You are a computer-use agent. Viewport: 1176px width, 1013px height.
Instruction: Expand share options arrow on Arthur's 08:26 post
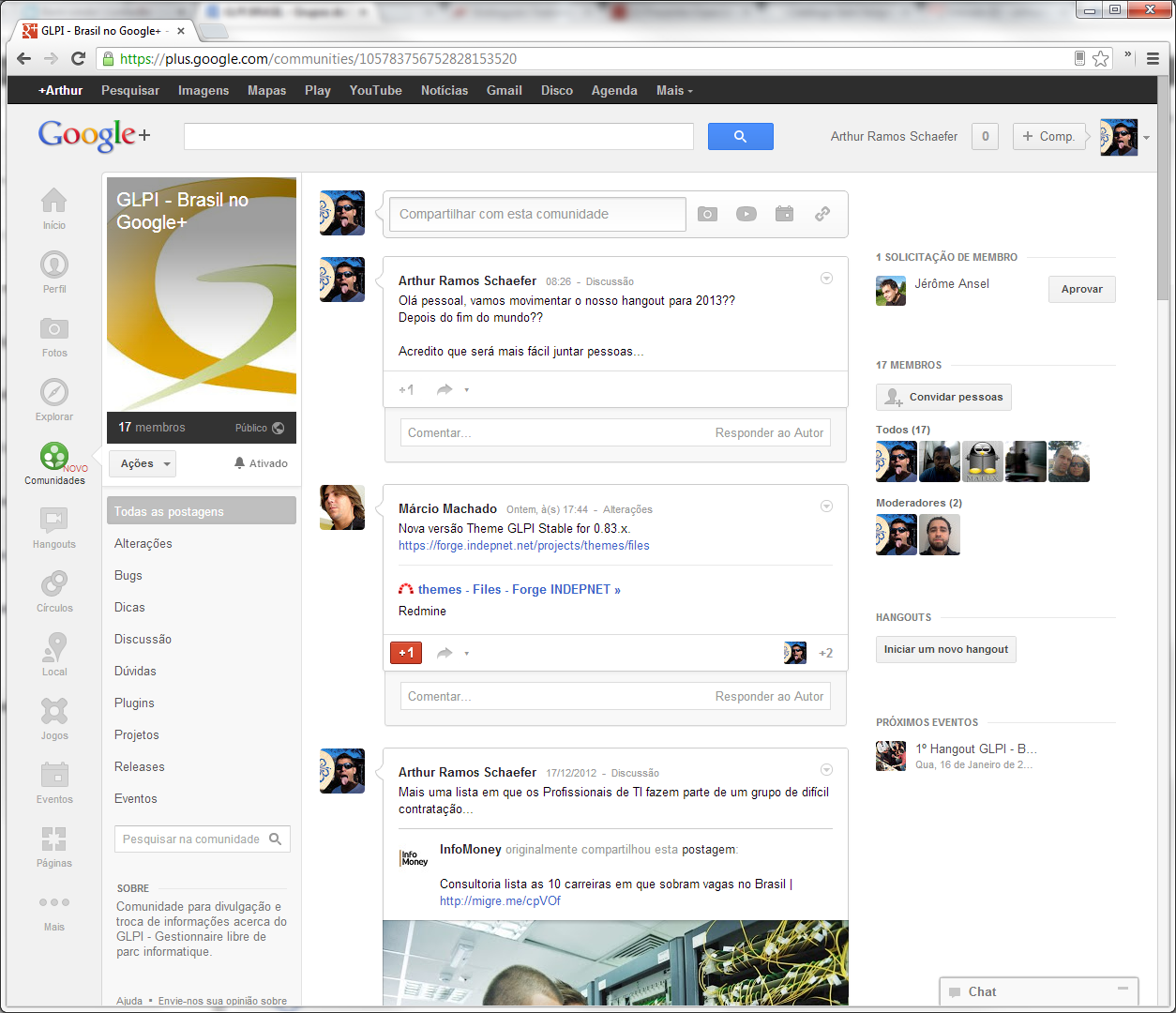pyautogui.click(x=467, y=390)
